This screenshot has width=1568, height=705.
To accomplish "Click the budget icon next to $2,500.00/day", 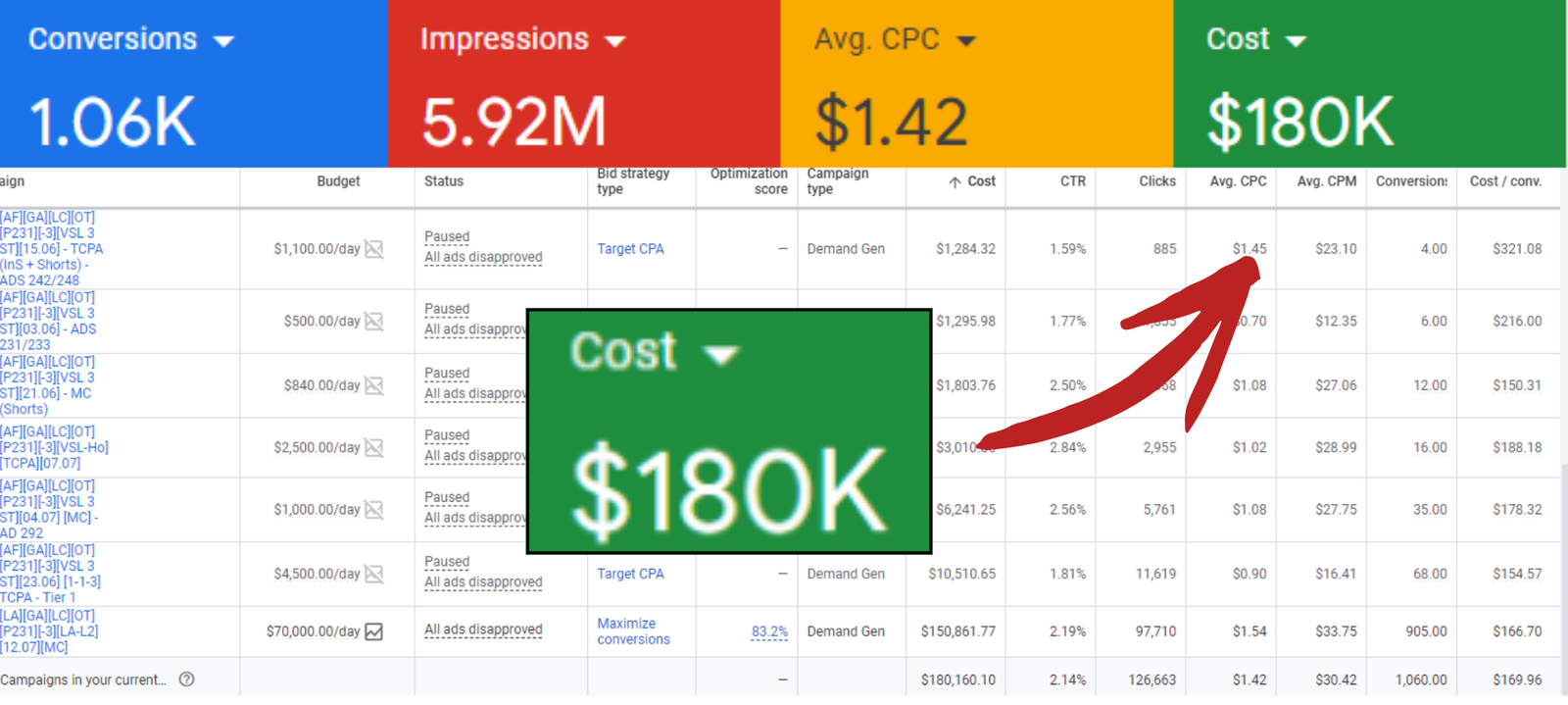I will pos(374,447).
